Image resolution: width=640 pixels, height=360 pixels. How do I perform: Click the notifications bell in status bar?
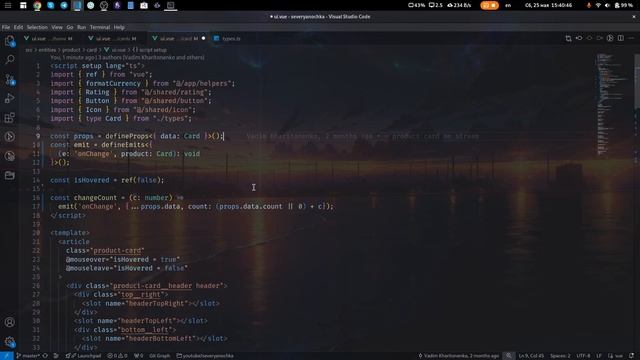(x=631, y=356)
